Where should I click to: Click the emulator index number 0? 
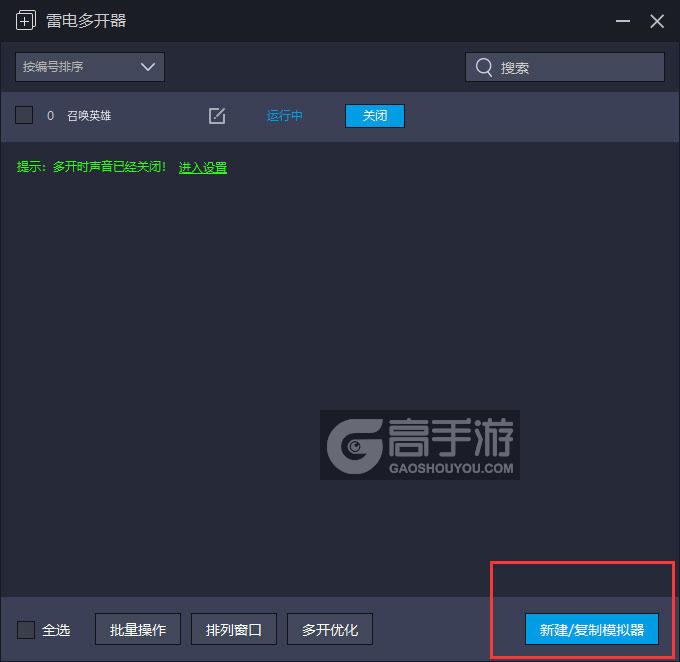[50, 116]
